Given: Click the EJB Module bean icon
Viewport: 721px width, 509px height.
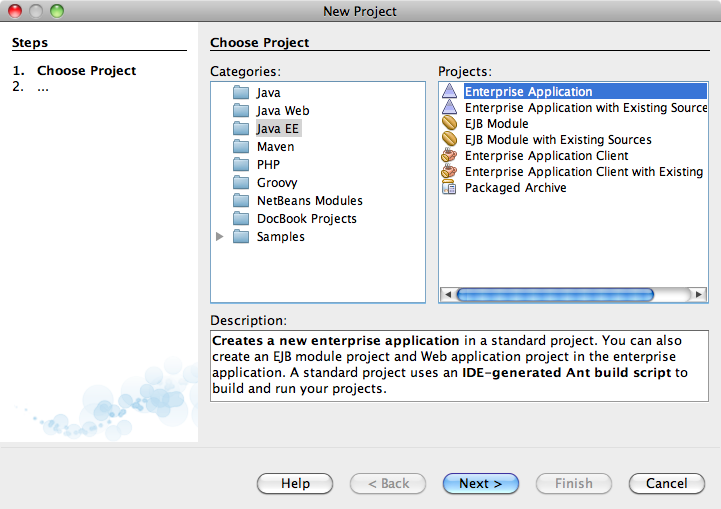Looking at the screenshot, I should (x=449, y=123).
